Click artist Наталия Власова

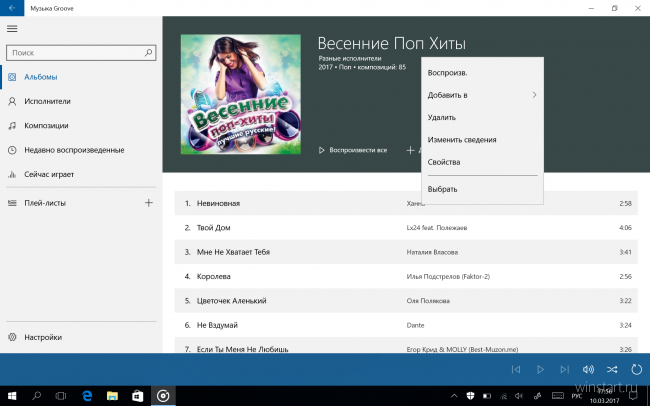[432, 252]
